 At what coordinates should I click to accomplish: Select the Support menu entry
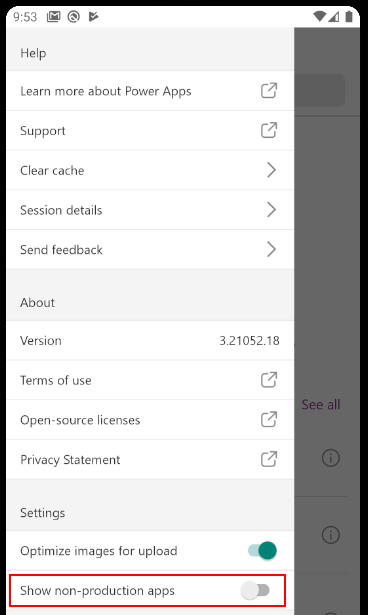pos(150,131)
